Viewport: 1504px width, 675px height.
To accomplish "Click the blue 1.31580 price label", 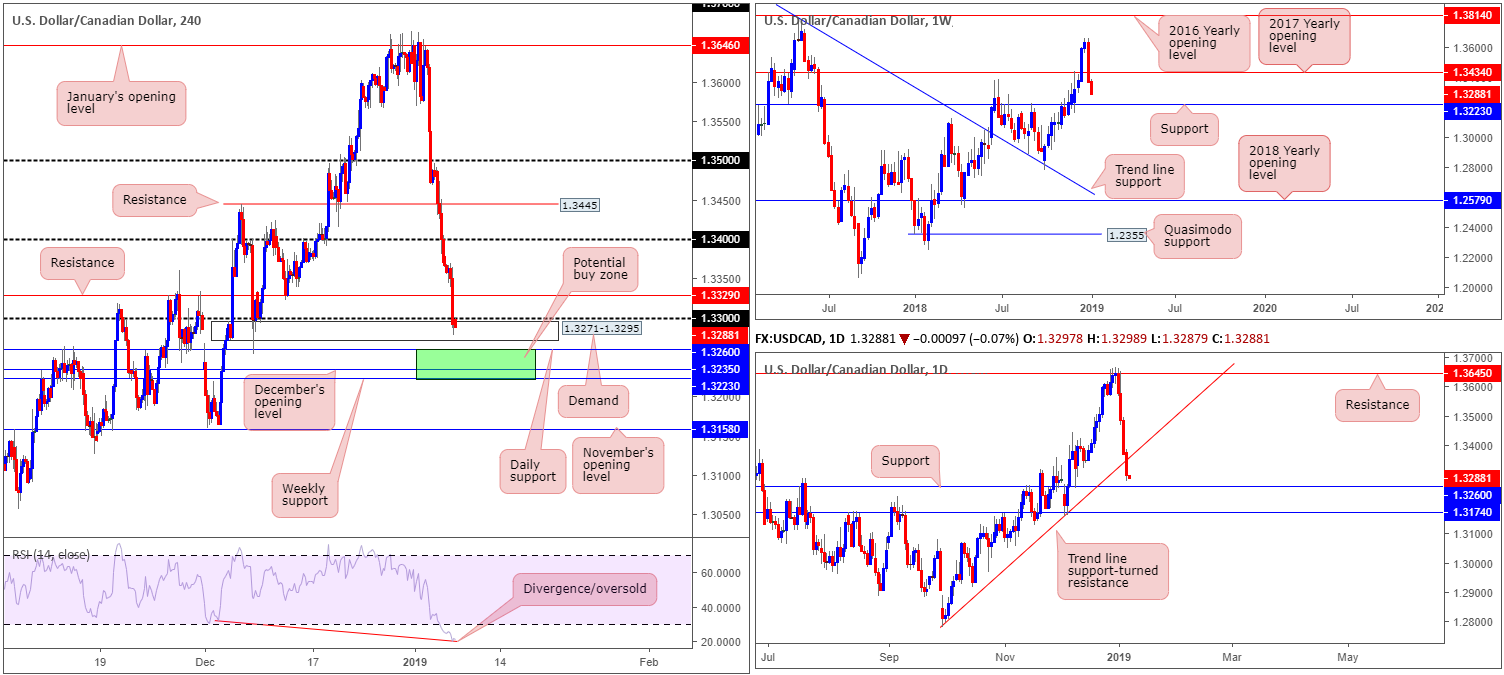I will [718, 430].
